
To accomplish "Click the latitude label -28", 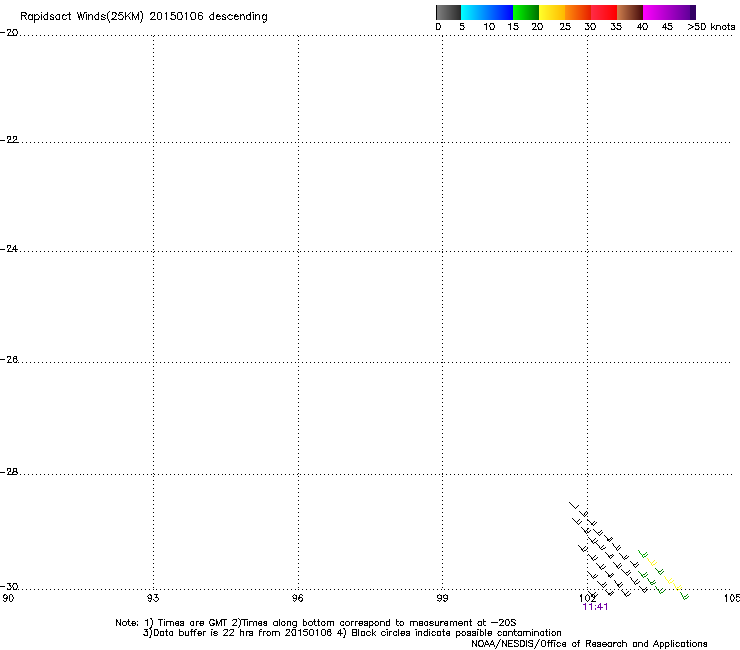I will coord(9,472).
